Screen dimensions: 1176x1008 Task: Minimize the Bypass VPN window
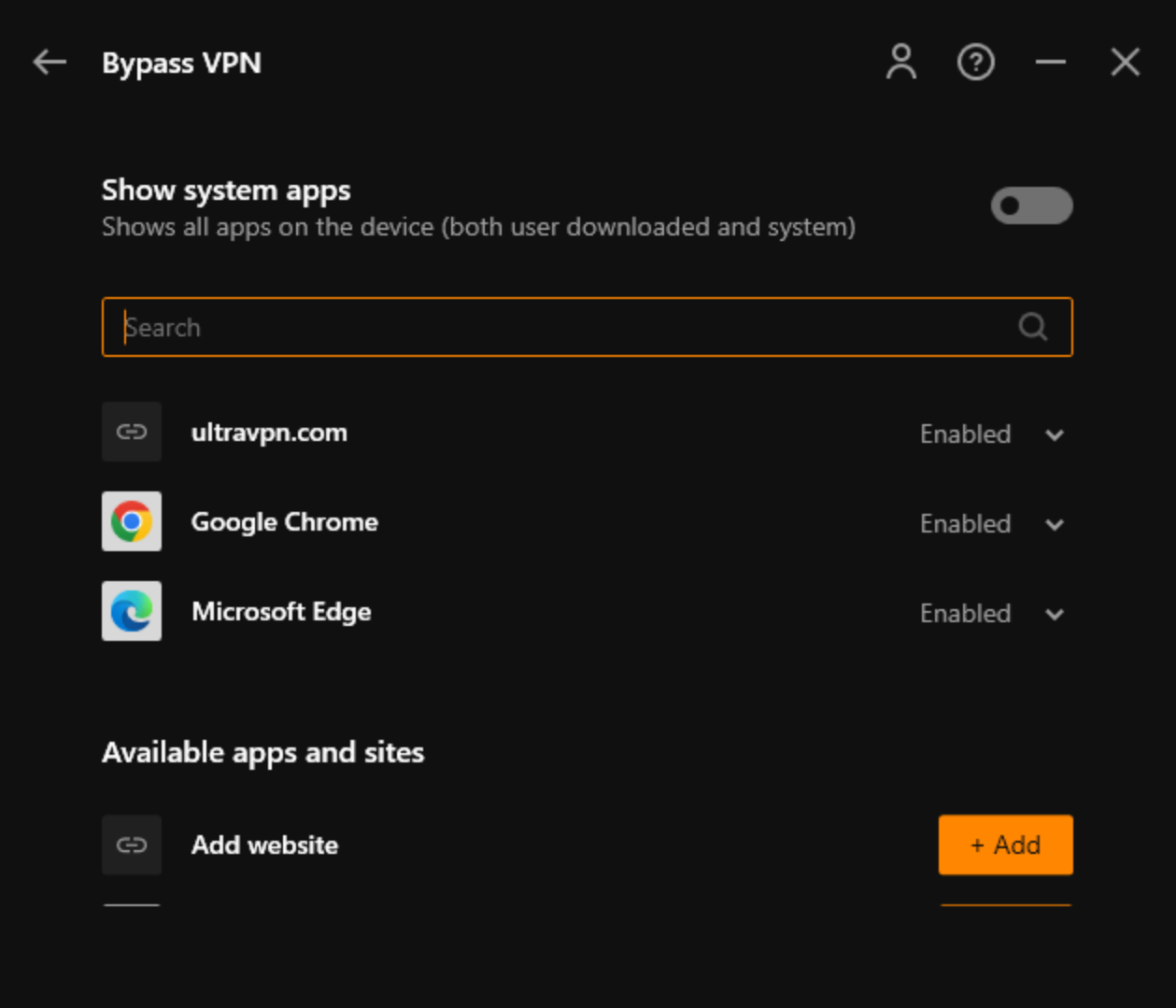(x=1051, y=63)
